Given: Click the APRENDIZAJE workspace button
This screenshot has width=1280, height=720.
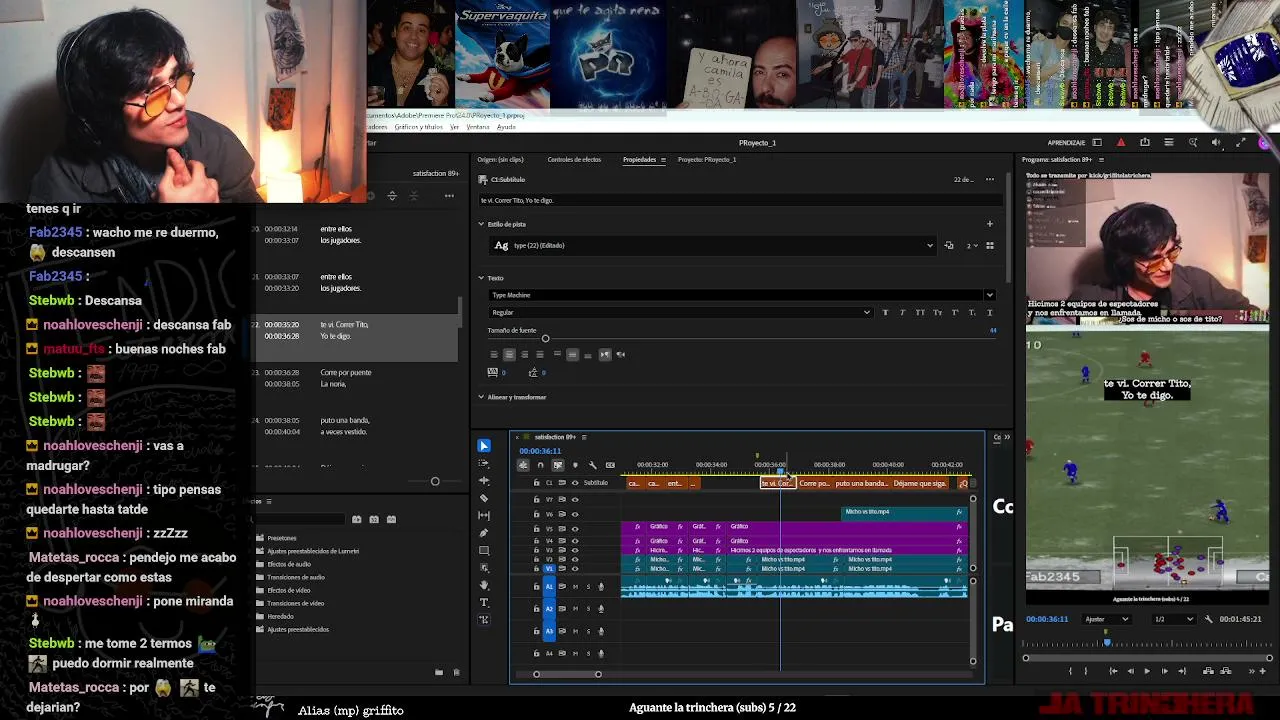Looking at the screenshot, I should (x=1066, y=143).
